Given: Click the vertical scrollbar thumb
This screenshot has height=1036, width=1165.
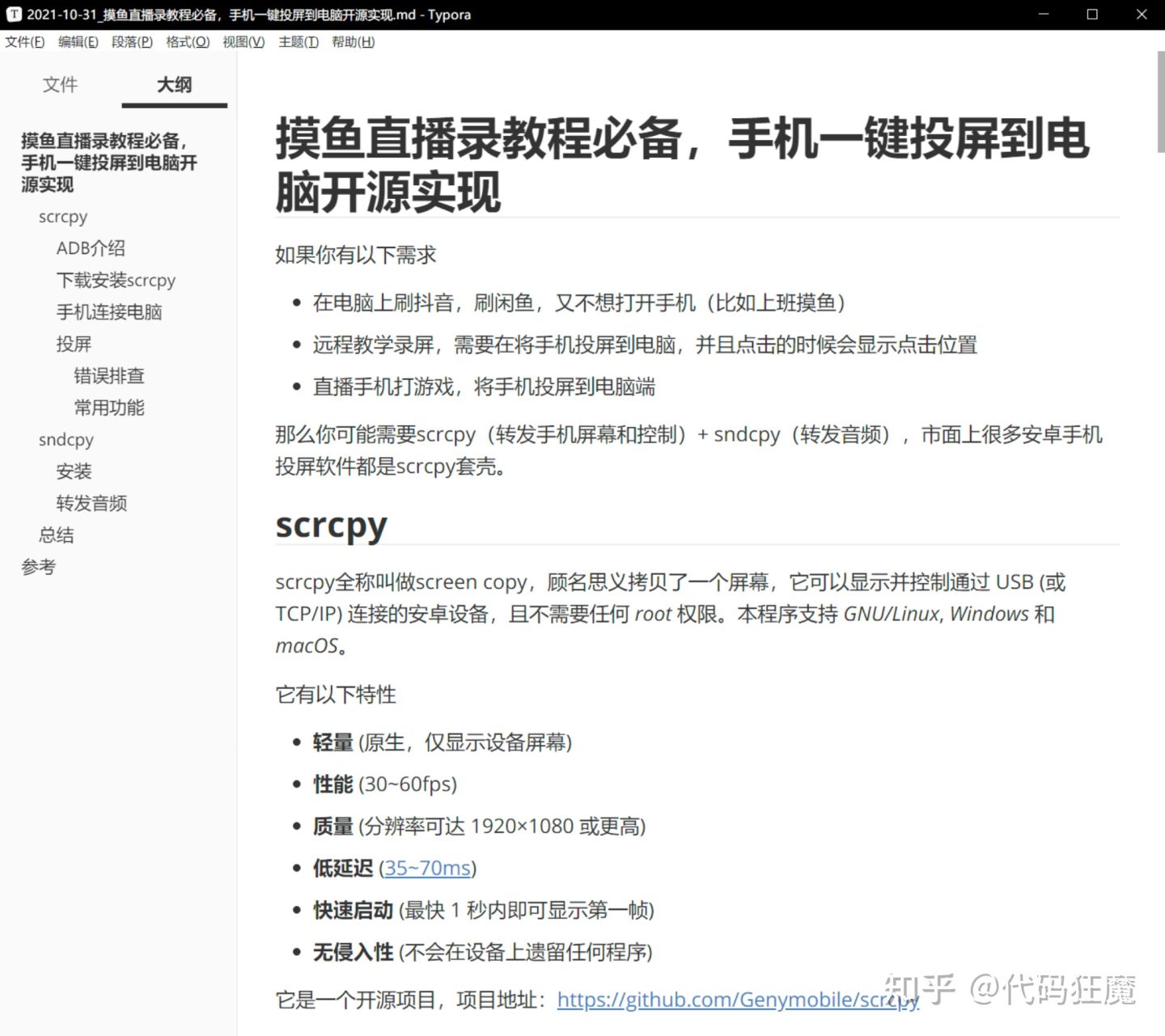Looking at the screenshot, I should coord(1161,102).
